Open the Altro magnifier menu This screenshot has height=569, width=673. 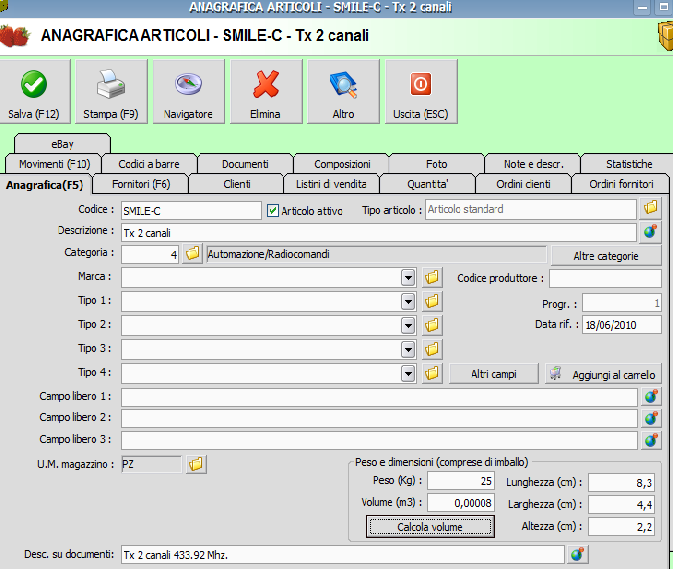tap(343, 91)
